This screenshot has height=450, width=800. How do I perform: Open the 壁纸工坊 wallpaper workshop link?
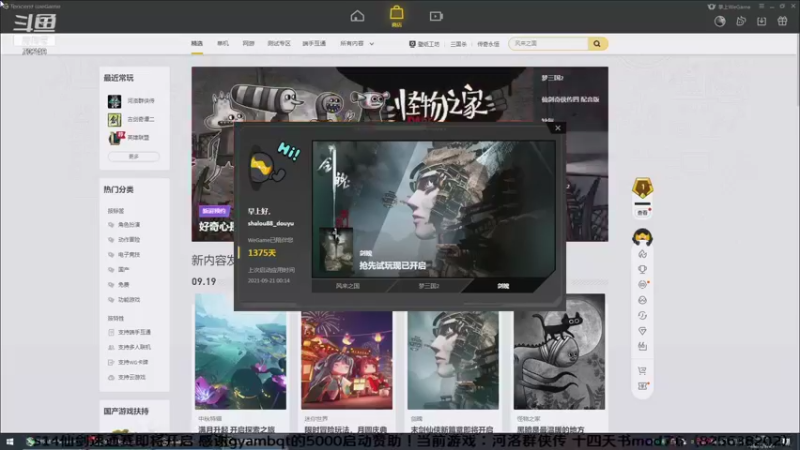point(424,44)
